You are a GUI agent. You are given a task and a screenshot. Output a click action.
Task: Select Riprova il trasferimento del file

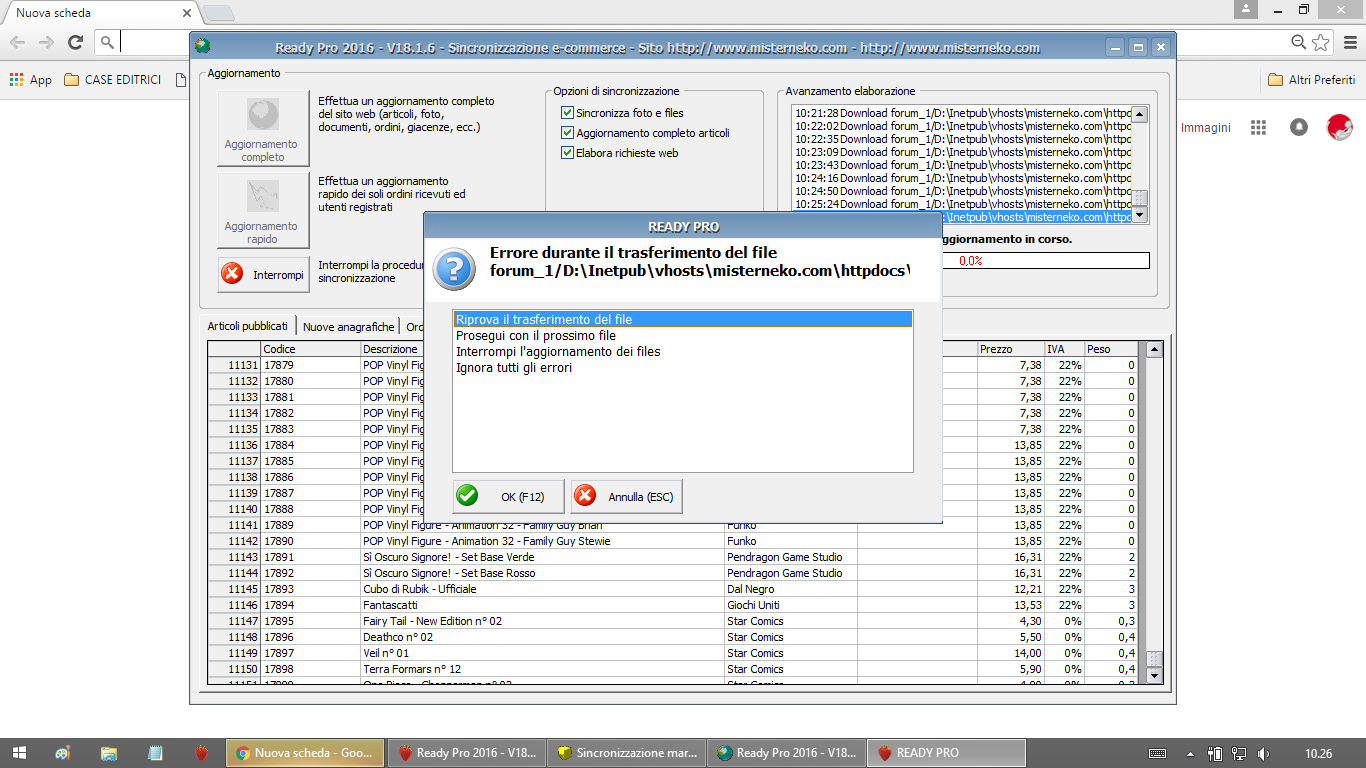[x=683, y=320]
